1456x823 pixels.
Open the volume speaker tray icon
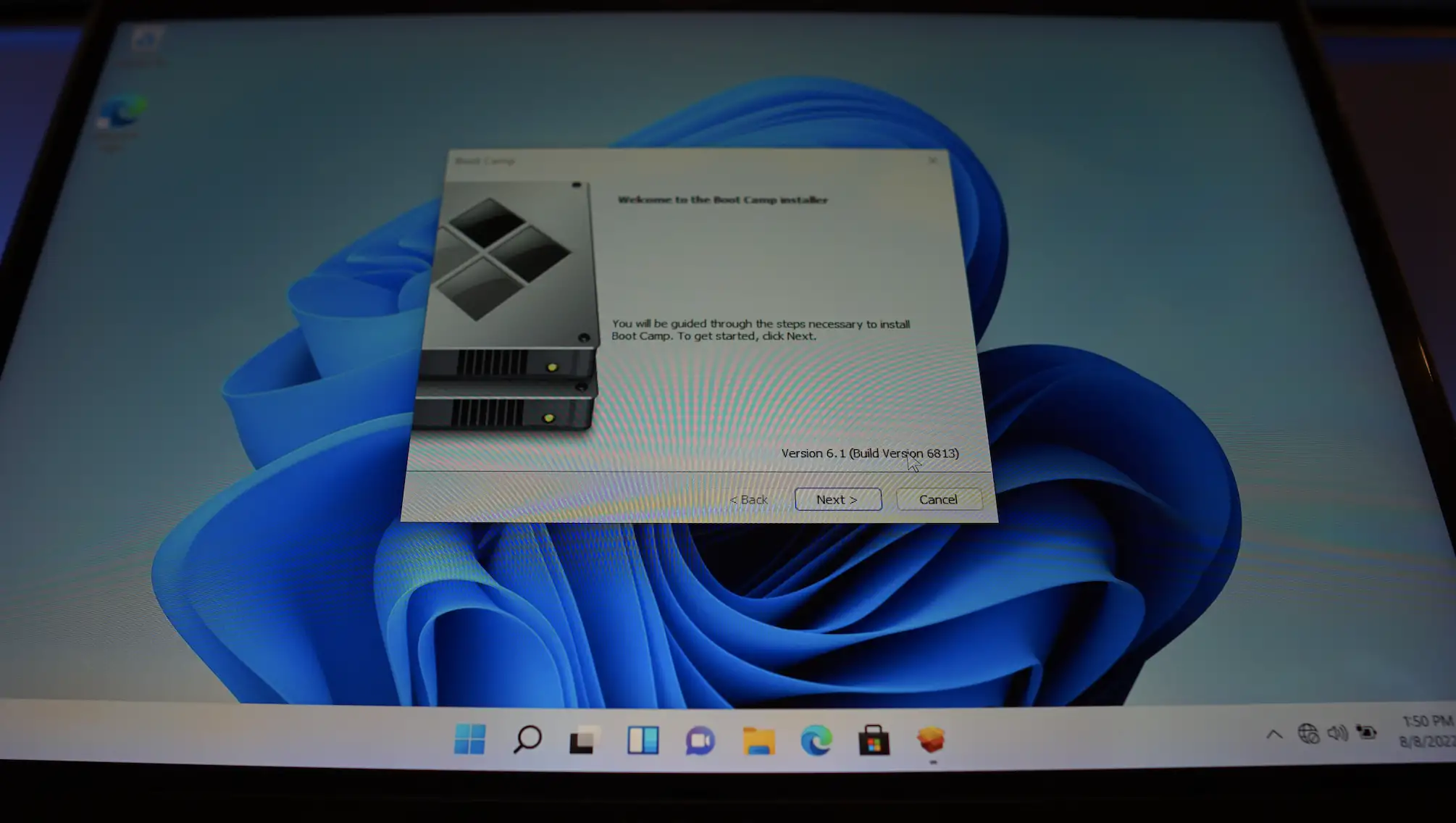(x=1337, y=733)
